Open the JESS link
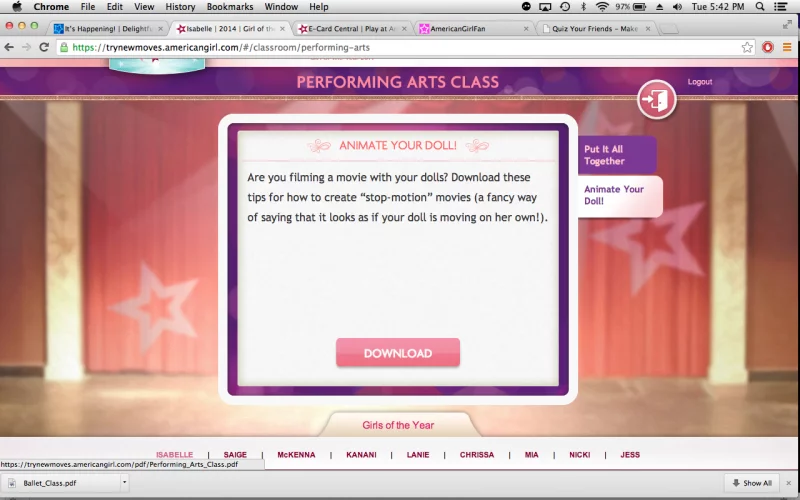Image resolution: width=800 pixels, height=500 pixels. [630, 455]
